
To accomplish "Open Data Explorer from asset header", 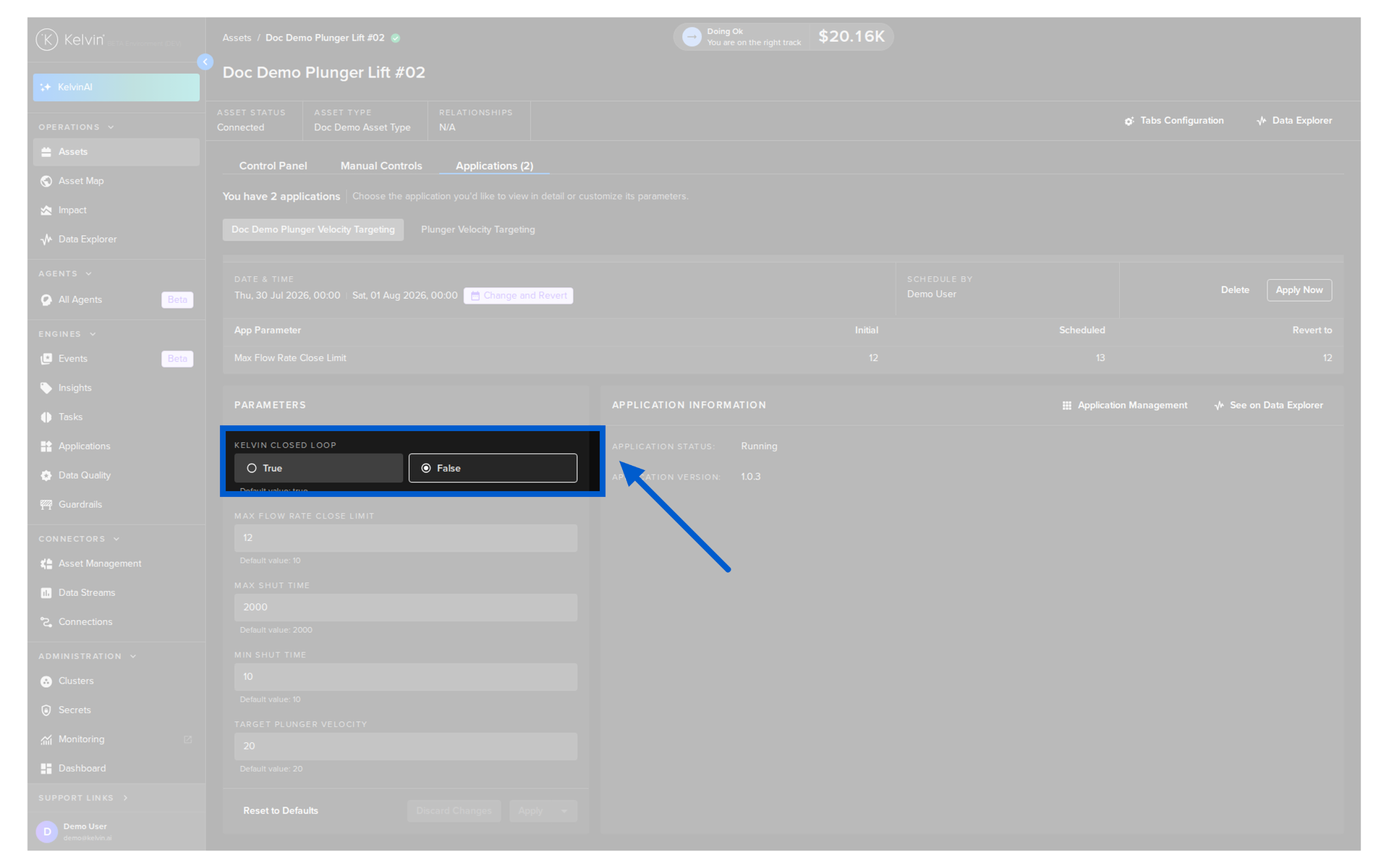I will click(x=1294, y=121).
